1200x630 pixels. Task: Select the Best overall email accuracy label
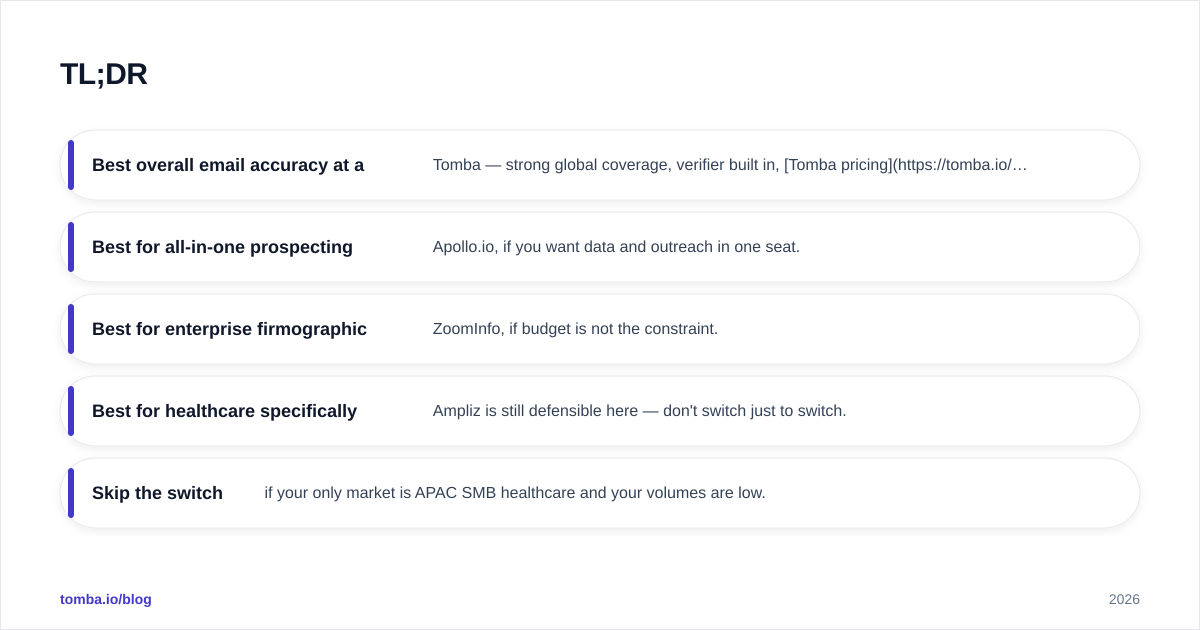click(x=228, y=165)
